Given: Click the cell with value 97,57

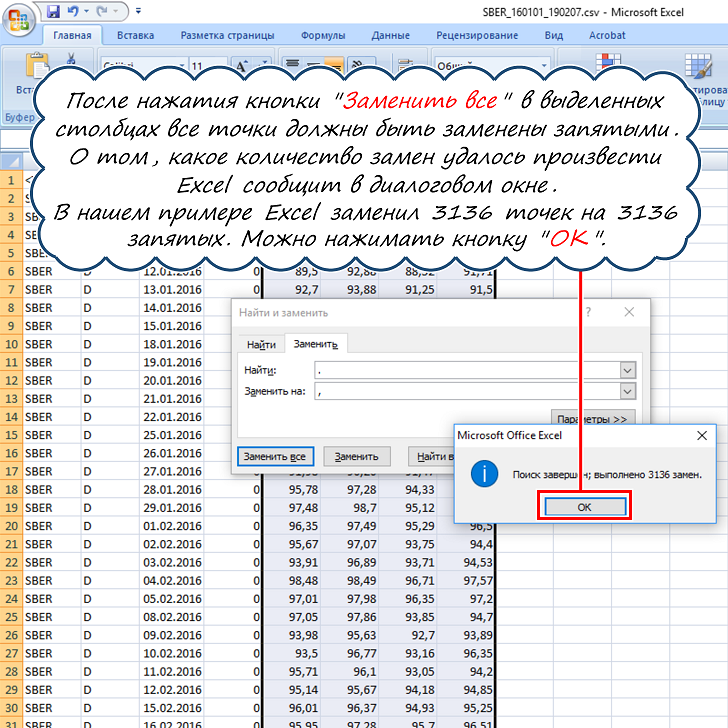Looking at the screenshot, I should [x=466, y=581].
